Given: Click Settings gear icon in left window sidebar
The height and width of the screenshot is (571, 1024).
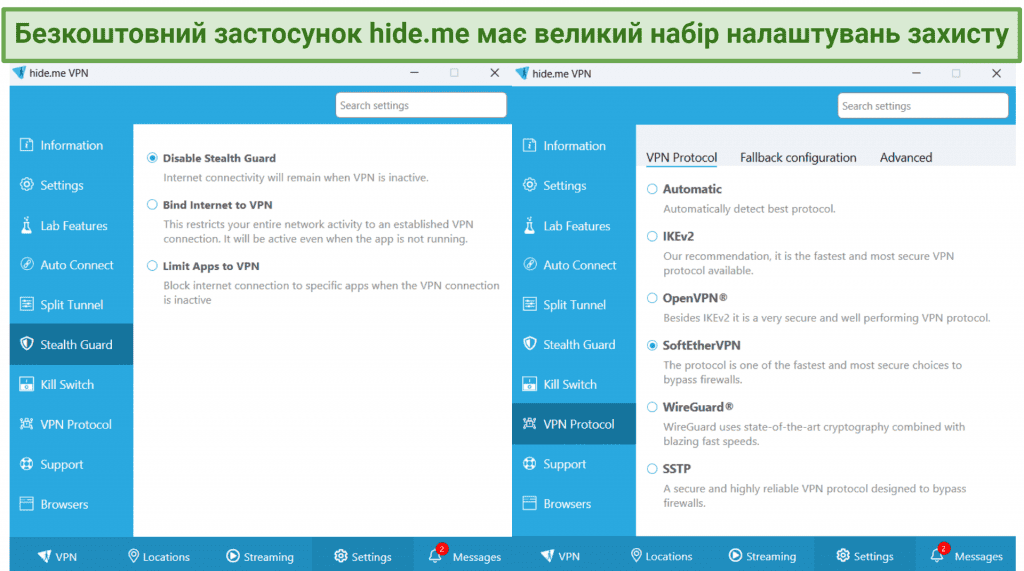Looking at the screenshot, I should pyautogui.click(x=26, y=185).
